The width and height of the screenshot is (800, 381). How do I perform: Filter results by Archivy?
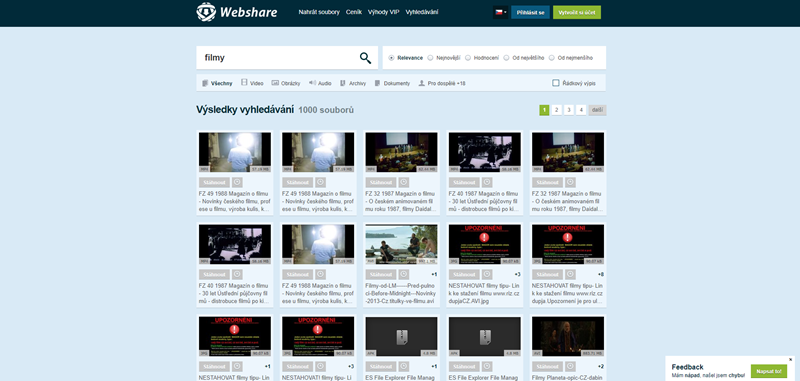pos(353,83)
